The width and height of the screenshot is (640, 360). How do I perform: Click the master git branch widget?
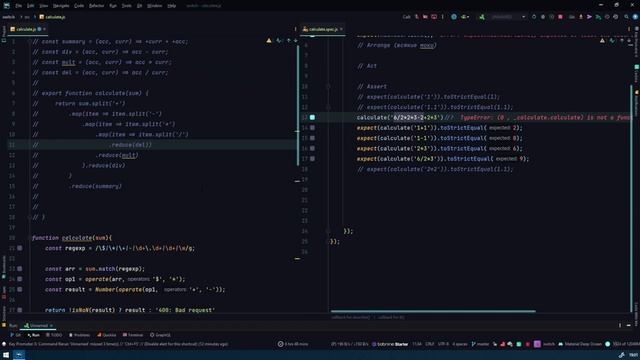point(480,344)
